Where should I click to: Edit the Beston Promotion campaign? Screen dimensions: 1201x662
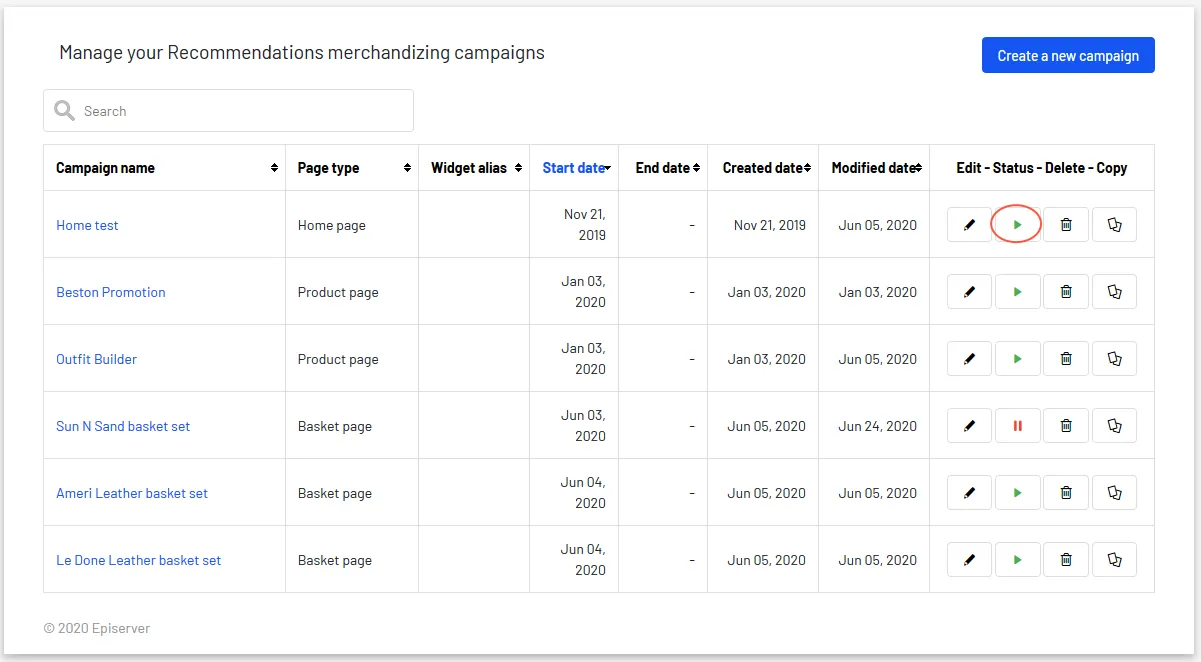[x=969, y=292]
